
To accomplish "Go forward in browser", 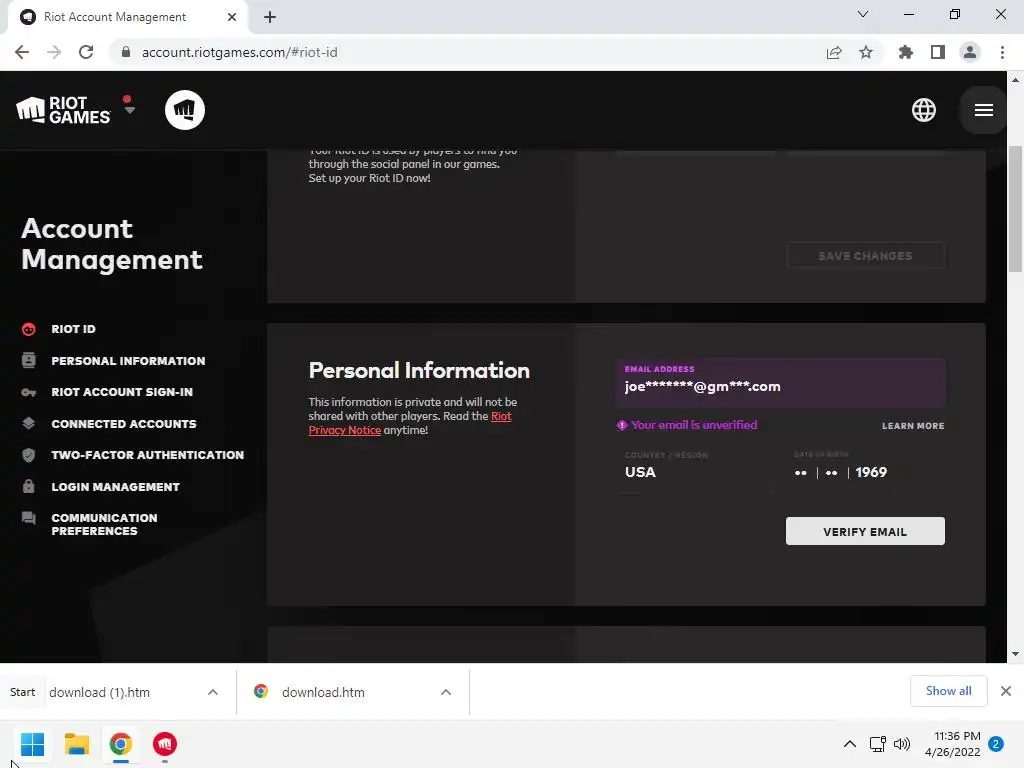I will pos(54,52).
